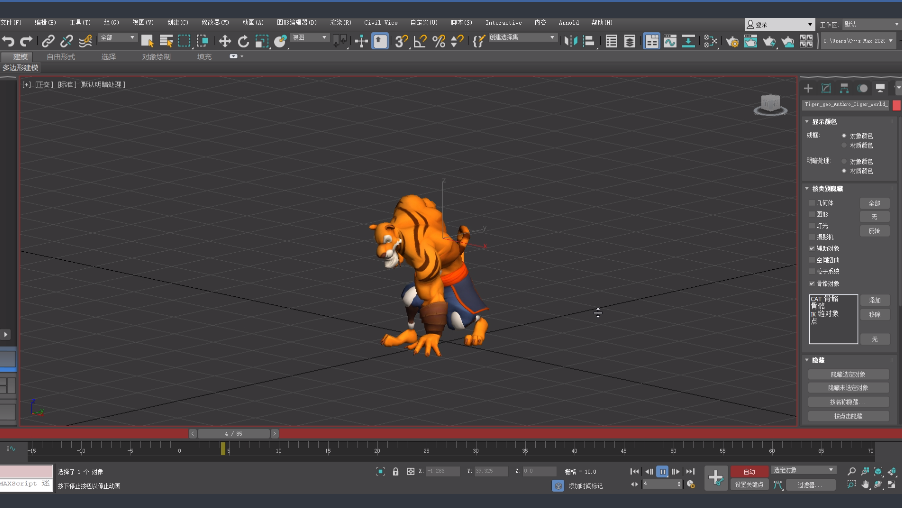The width and height of the screenshot is (902, 508).
Task: Select the Scale tool icon
Action: [x=262, y=41]
